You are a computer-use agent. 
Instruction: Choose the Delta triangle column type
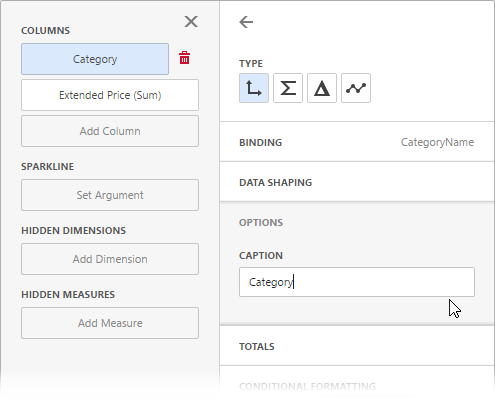coord(322,88)
